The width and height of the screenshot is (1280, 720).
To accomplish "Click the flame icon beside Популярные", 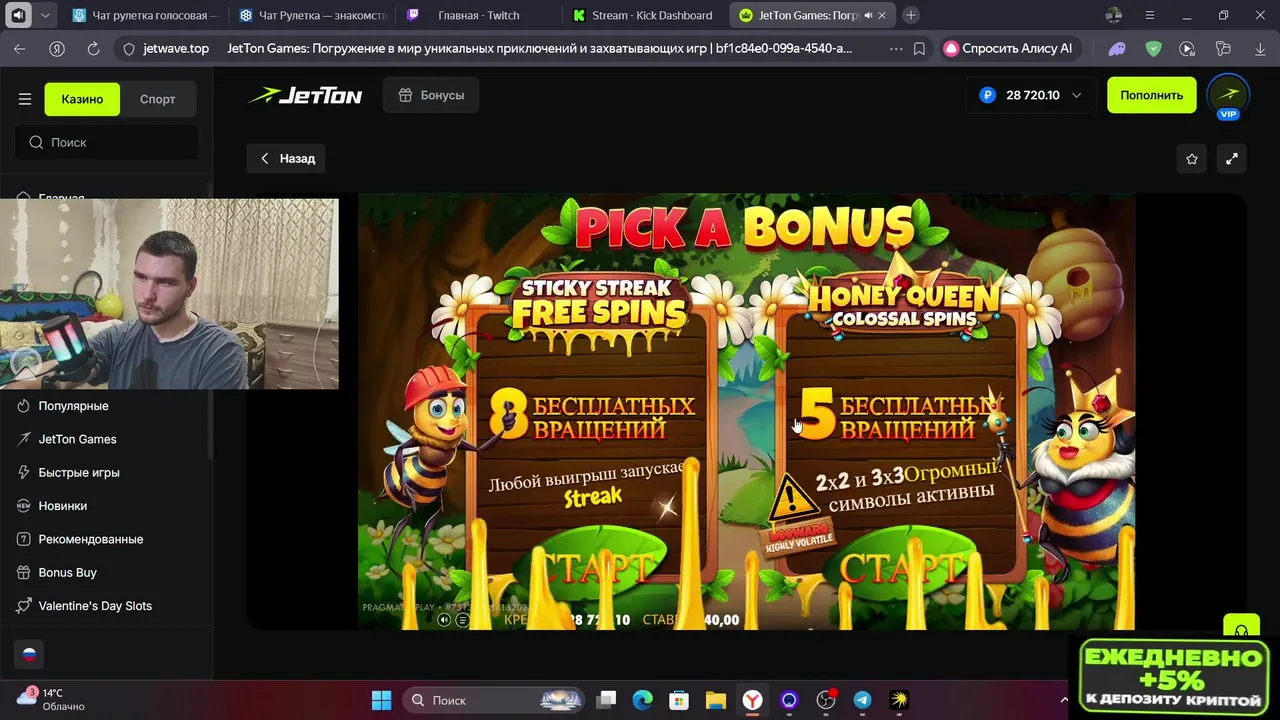I will pyautogui.click(x=24, y=406).
